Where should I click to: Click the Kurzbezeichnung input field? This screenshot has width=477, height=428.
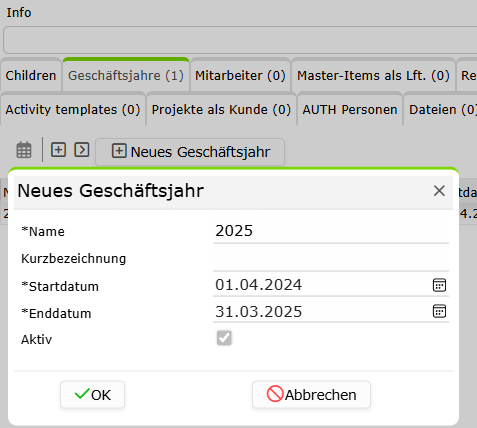[x=331, y=259]
